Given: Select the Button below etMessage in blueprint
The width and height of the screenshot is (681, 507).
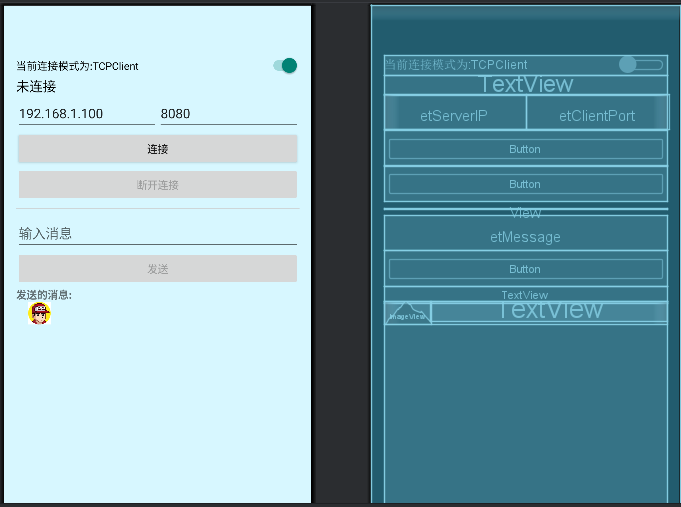Looking at the screenshot, I should tap(526, 269).
